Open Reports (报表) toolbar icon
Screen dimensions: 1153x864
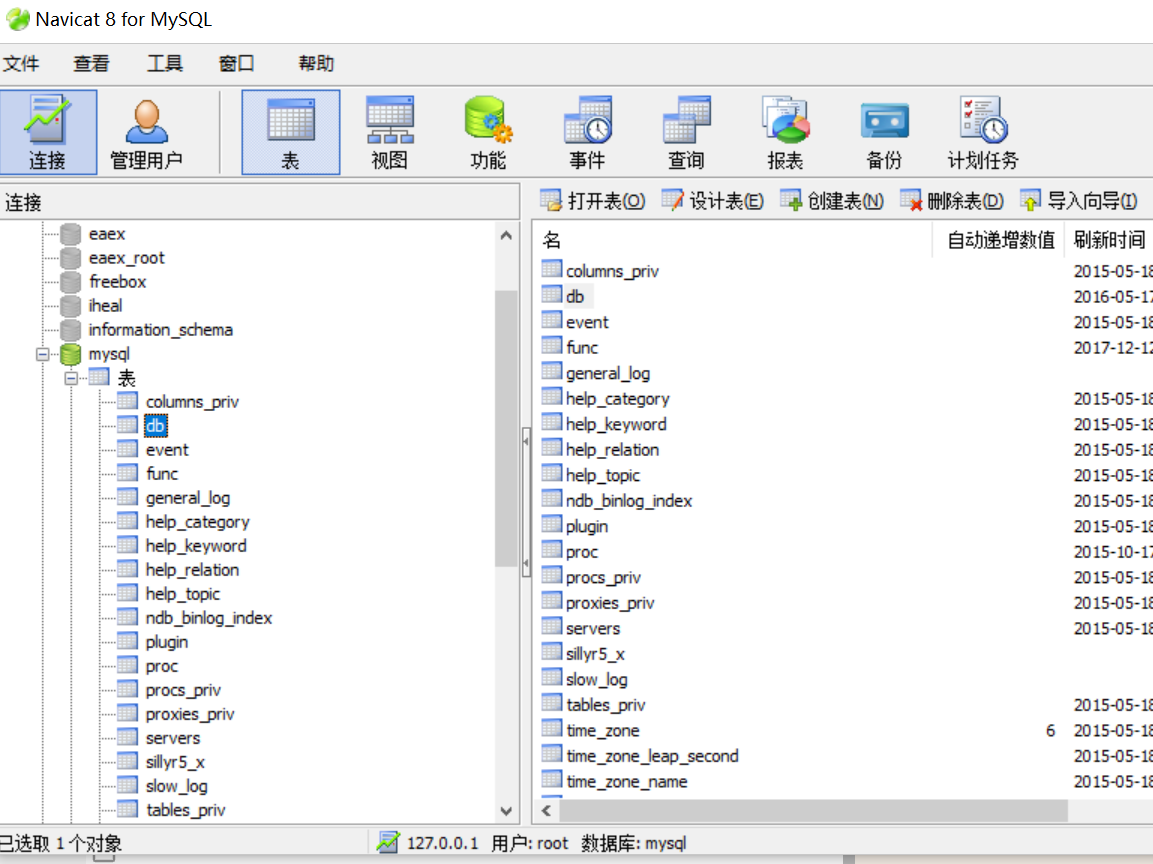[785, 132]
